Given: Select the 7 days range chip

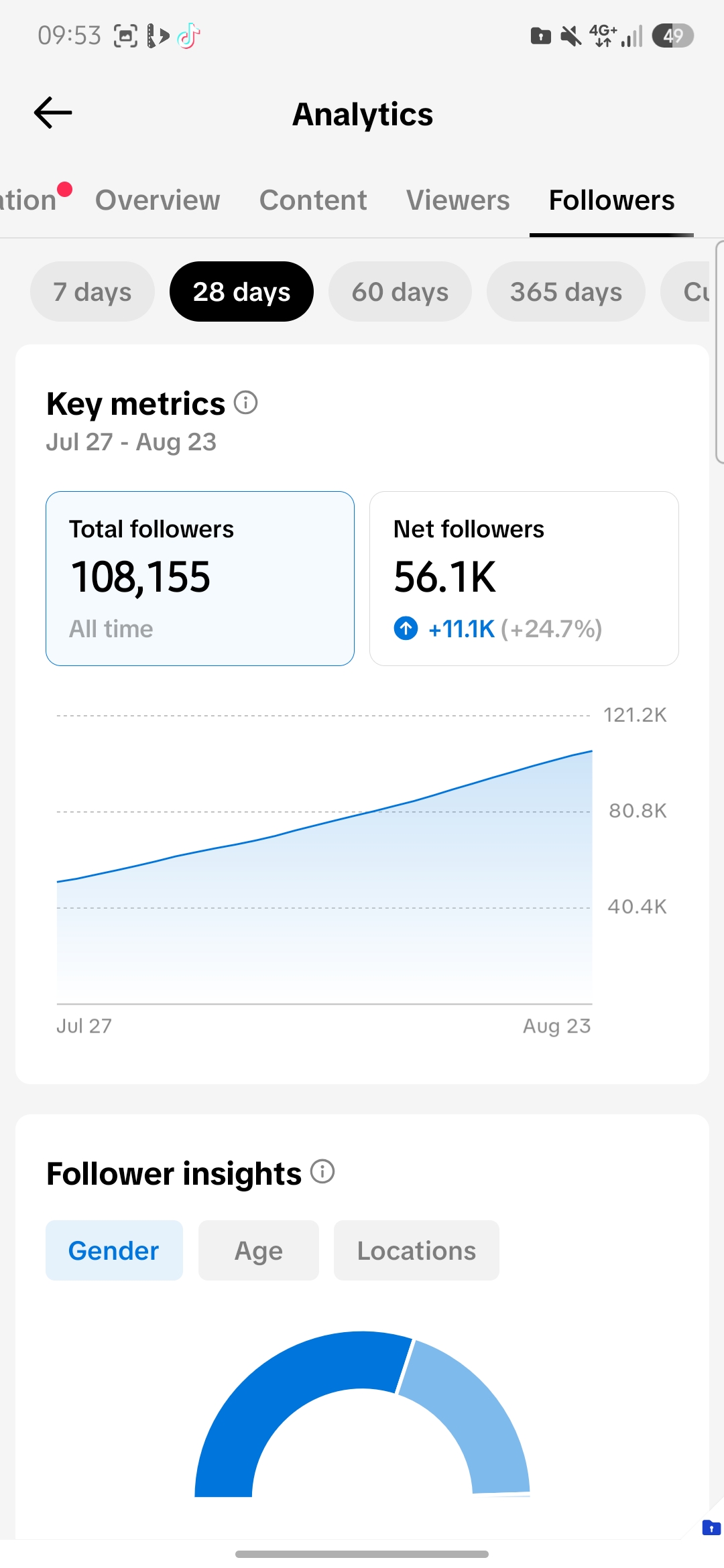Looking at the screenshot, I should click(x=93, y=291).
